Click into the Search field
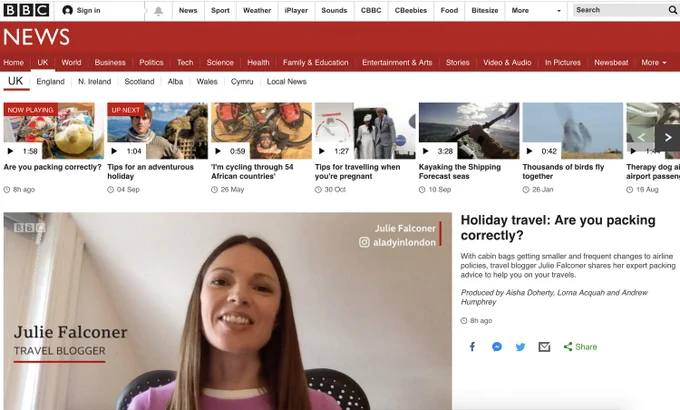 coord(620,10)
